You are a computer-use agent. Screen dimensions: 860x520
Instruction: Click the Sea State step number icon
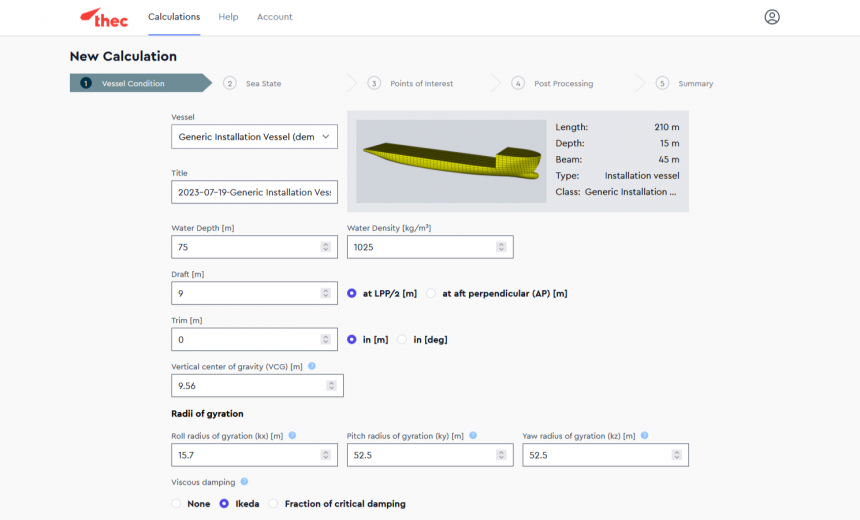(230, 83)
